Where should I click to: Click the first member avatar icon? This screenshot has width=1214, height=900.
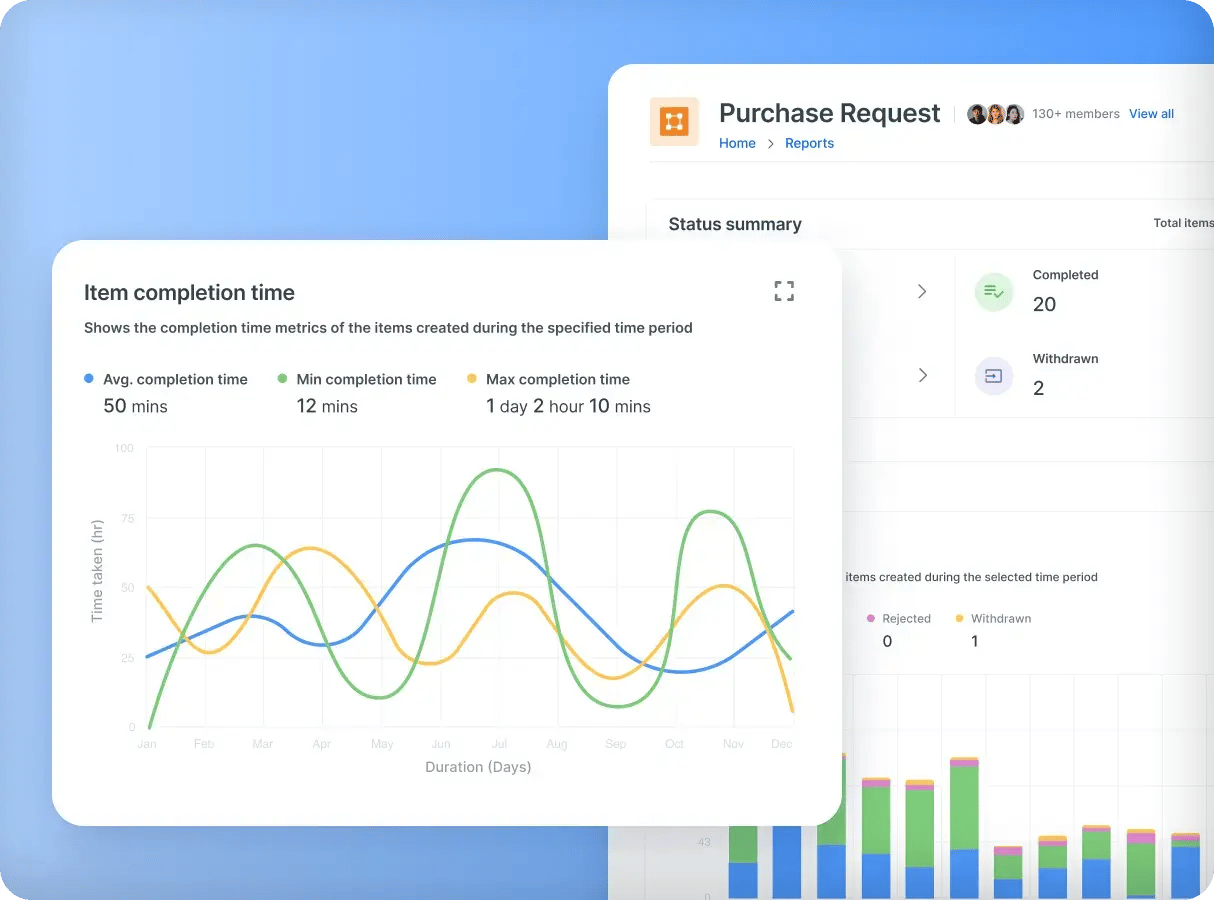[x=976, y=113]
